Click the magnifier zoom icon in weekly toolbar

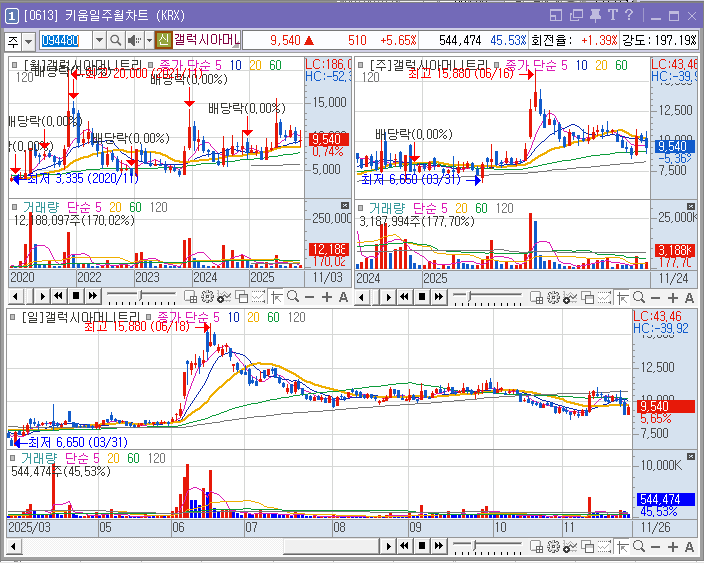coord(639,297)
